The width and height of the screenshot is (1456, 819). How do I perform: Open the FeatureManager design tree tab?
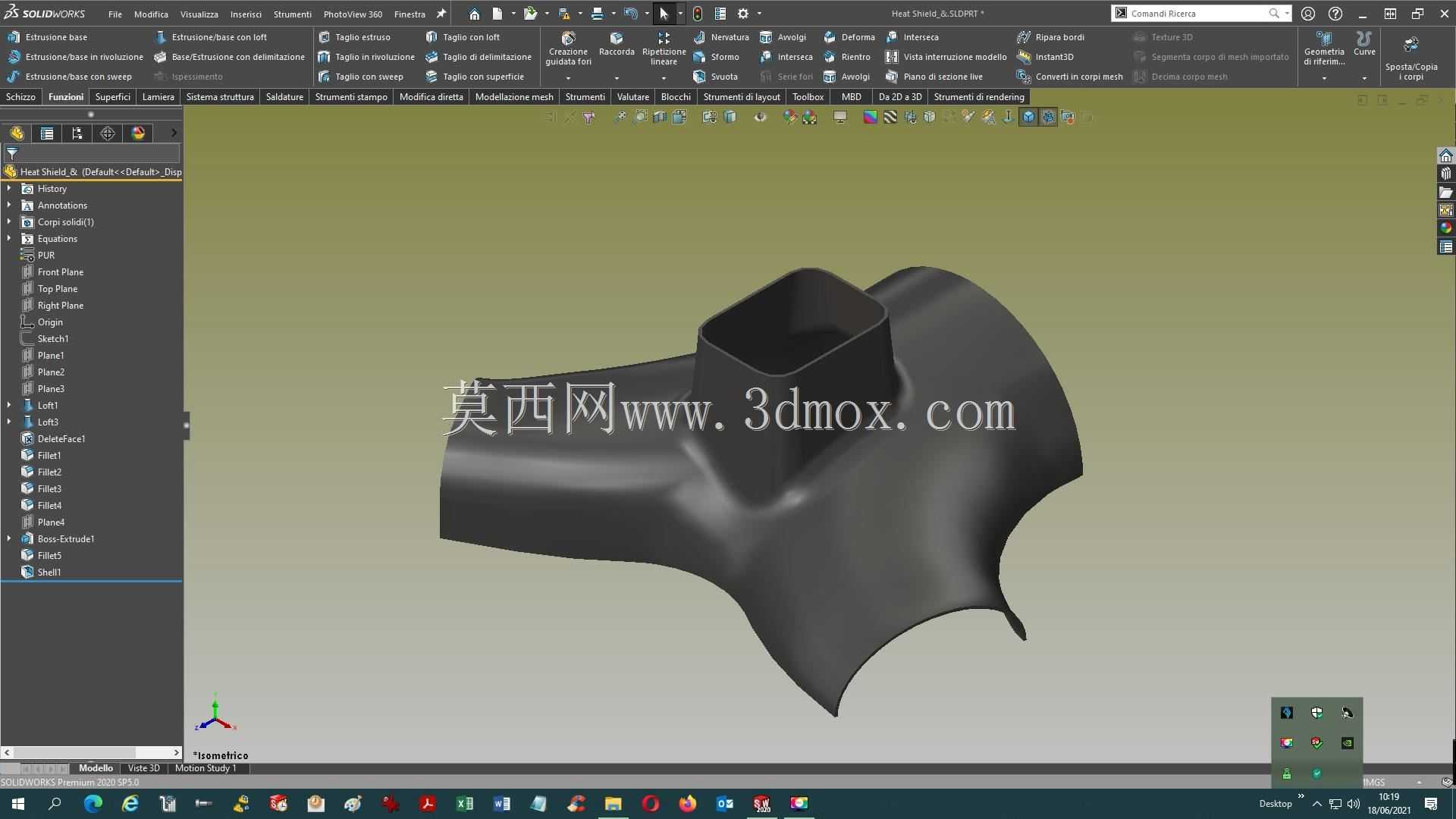click(x=17, y=133)
